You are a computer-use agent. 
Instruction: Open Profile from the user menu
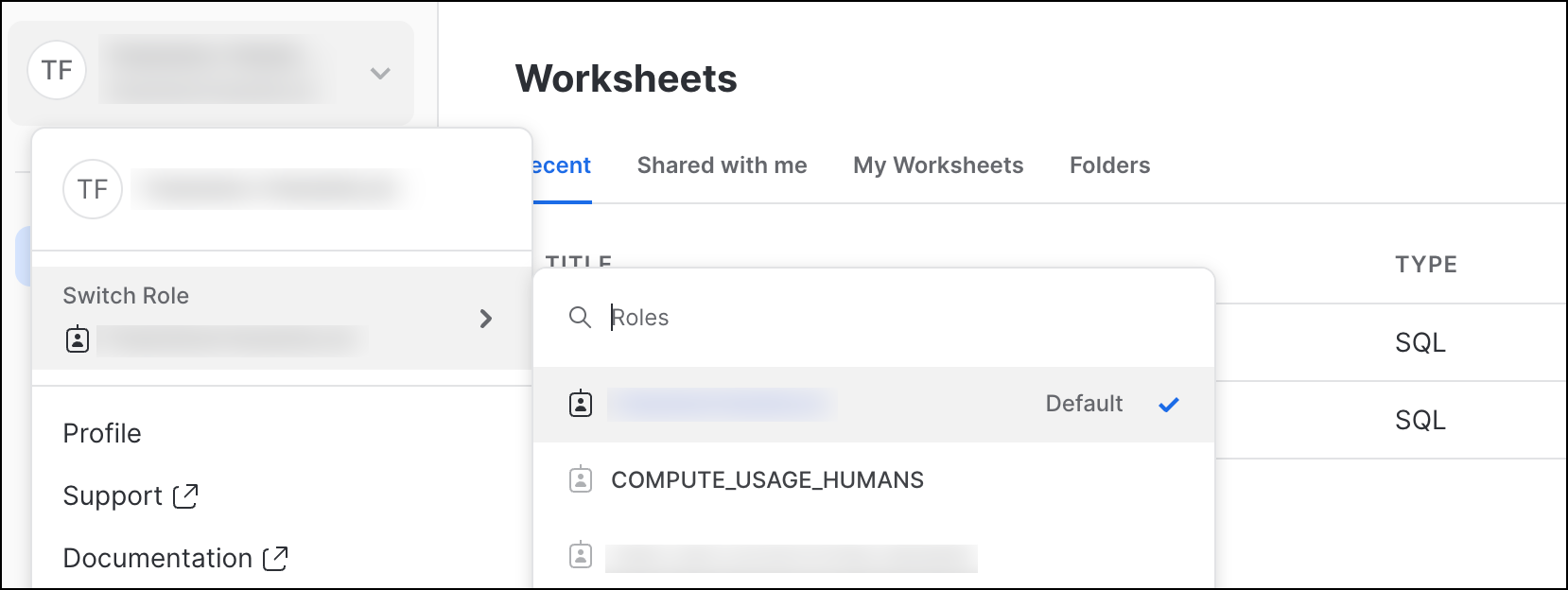pyautogui.click(x=102, y=433)
